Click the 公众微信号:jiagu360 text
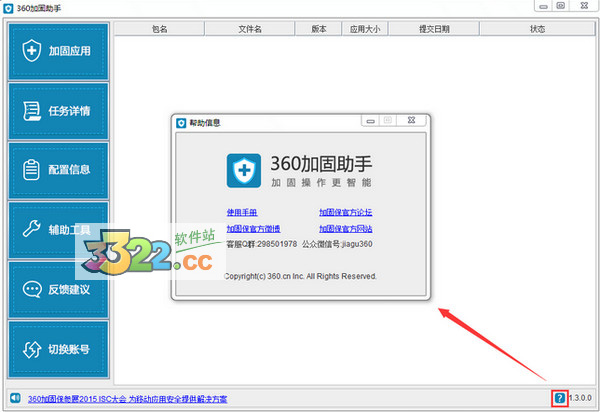Screen dimensions: 600x412 tap(337, 244)
